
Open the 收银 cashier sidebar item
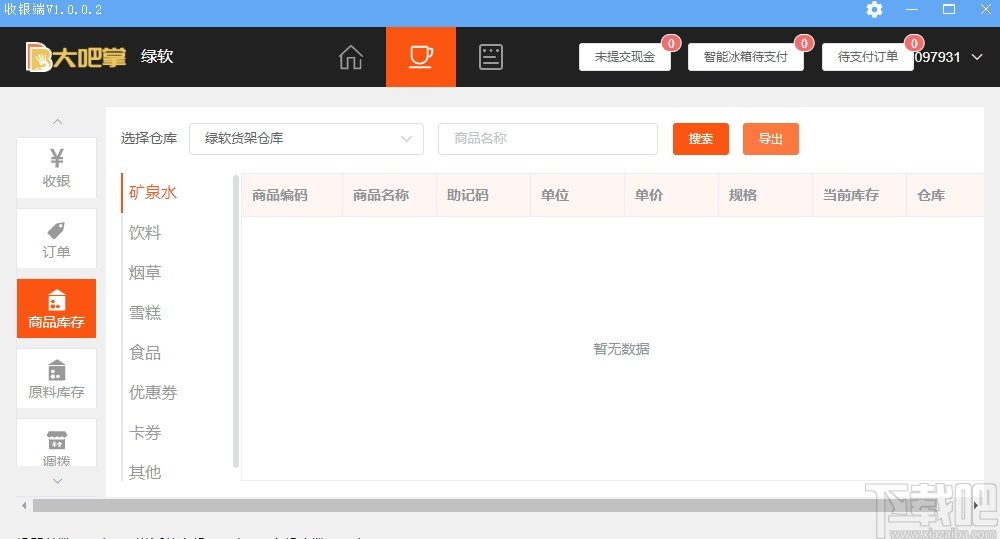click(57, 168)
